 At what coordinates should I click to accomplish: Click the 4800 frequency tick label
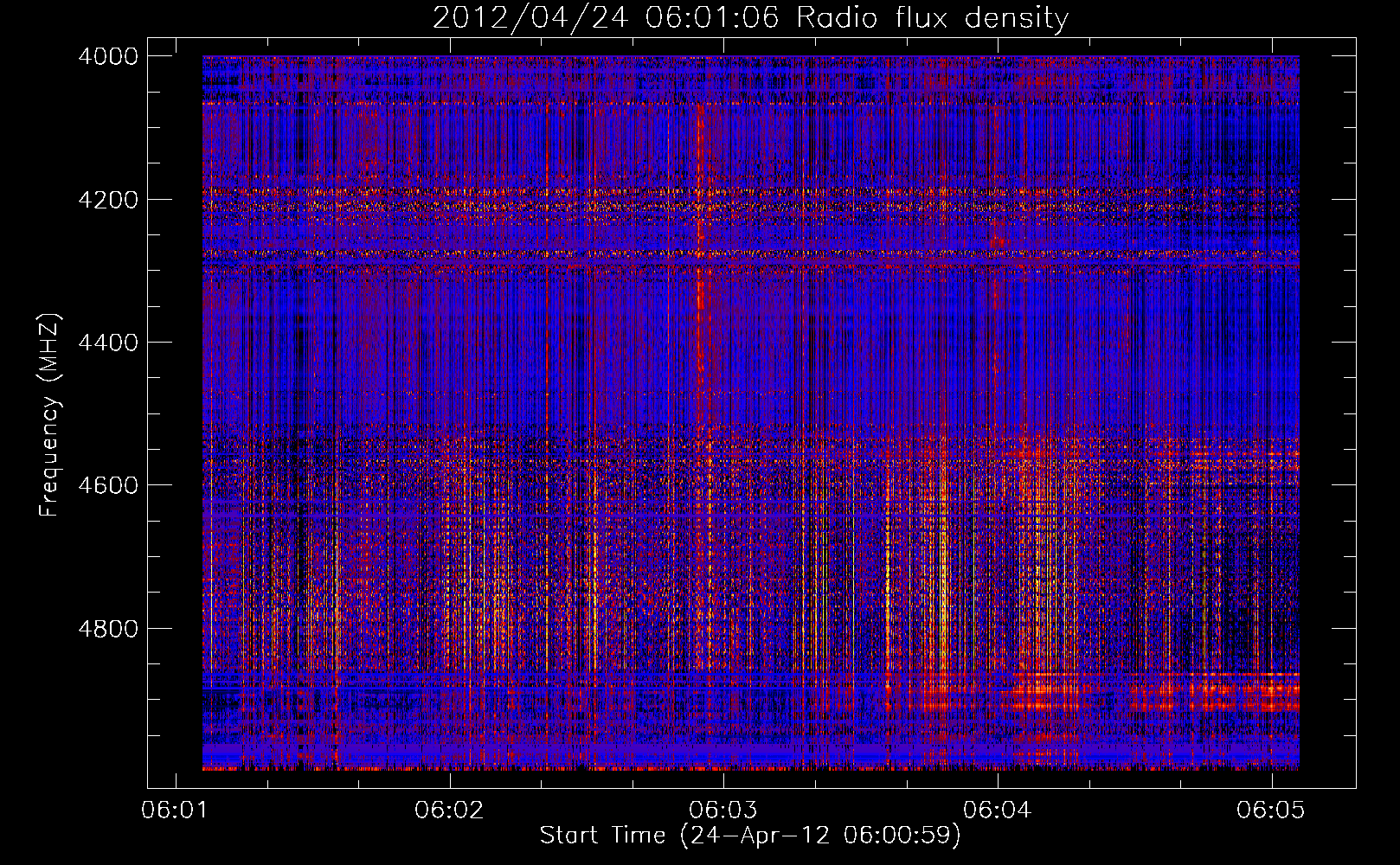(x=108, y=629)
